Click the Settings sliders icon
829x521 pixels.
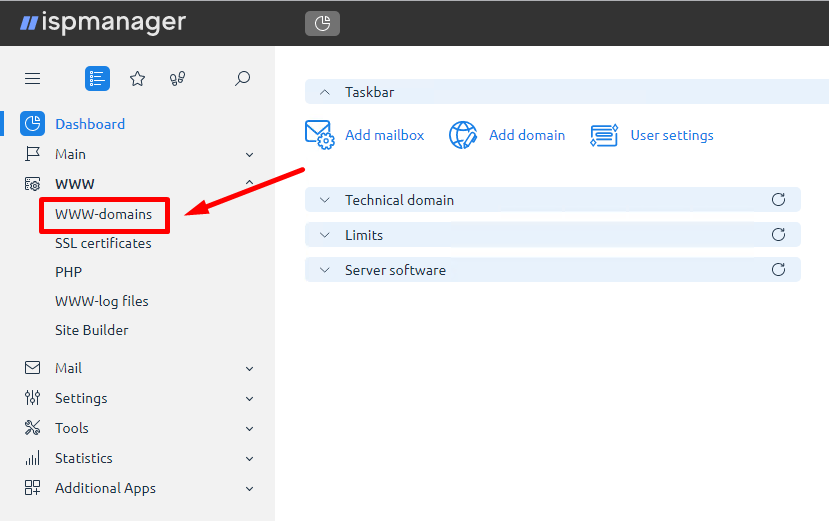[32, 398]
